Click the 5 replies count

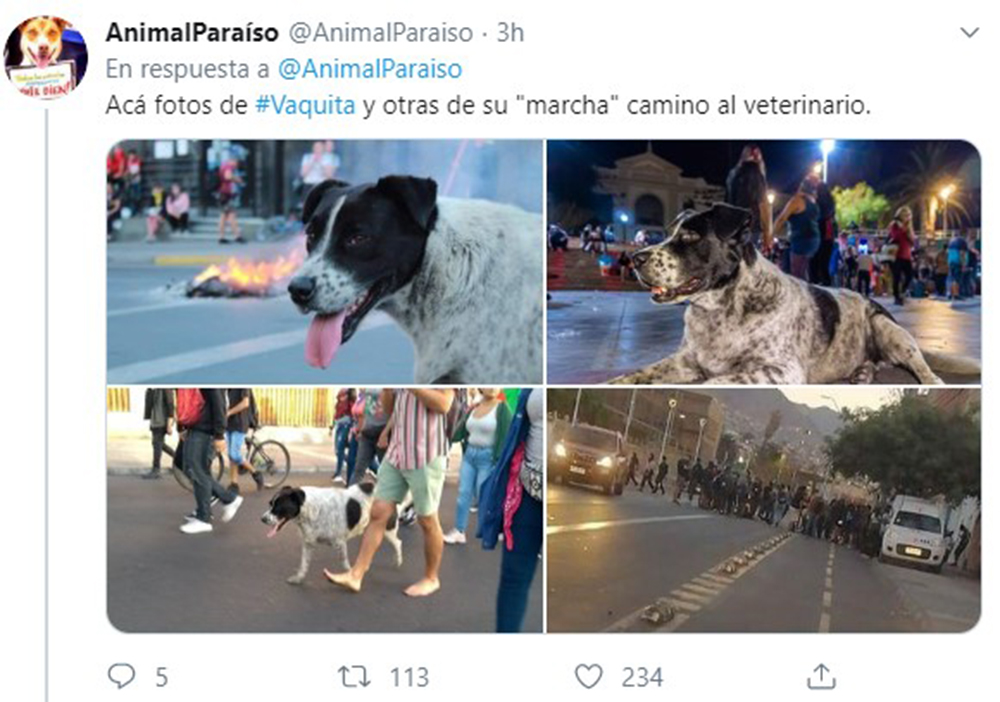(161, 677)
